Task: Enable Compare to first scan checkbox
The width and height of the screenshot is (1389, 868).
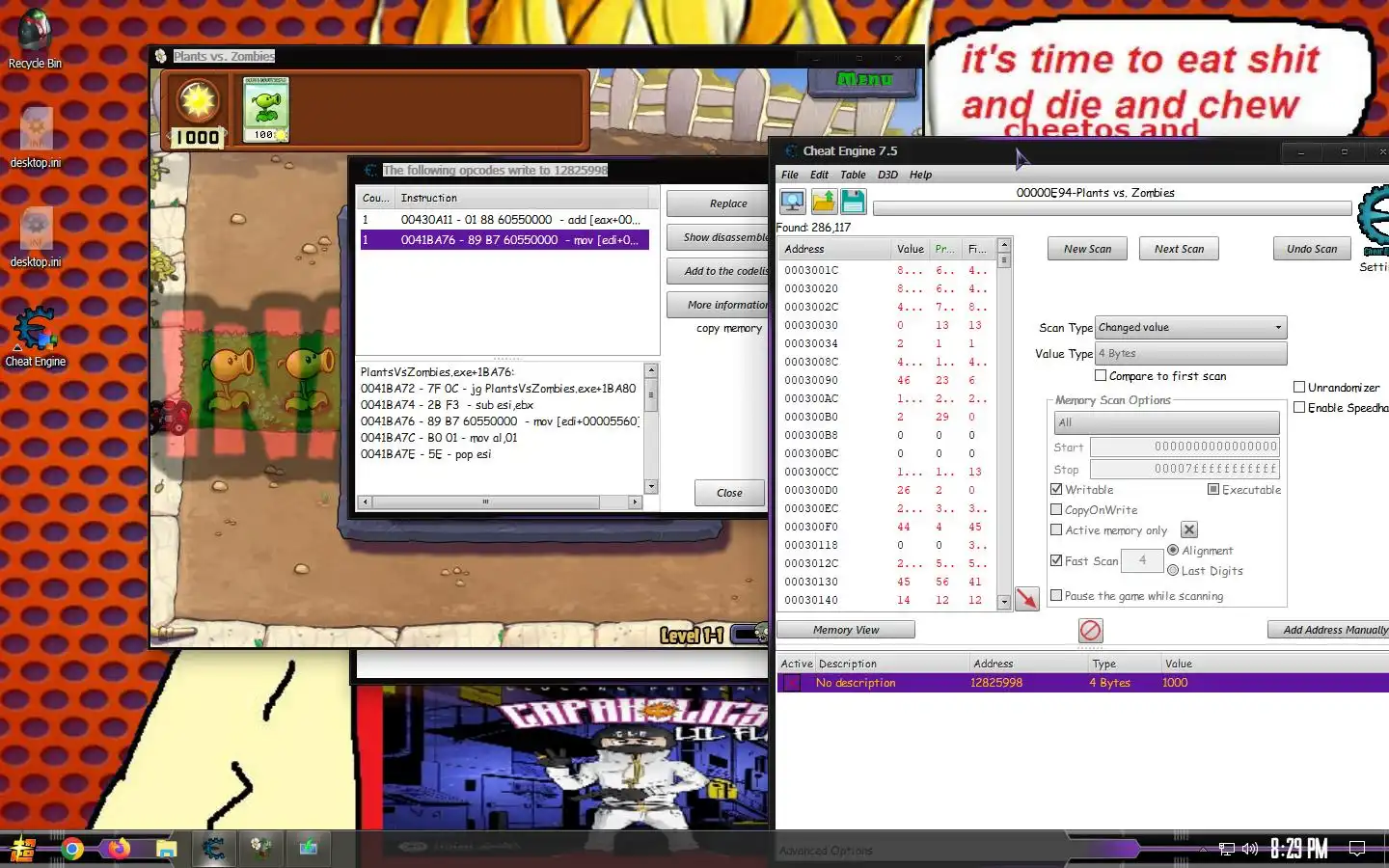Action: tap(1101, 375)
